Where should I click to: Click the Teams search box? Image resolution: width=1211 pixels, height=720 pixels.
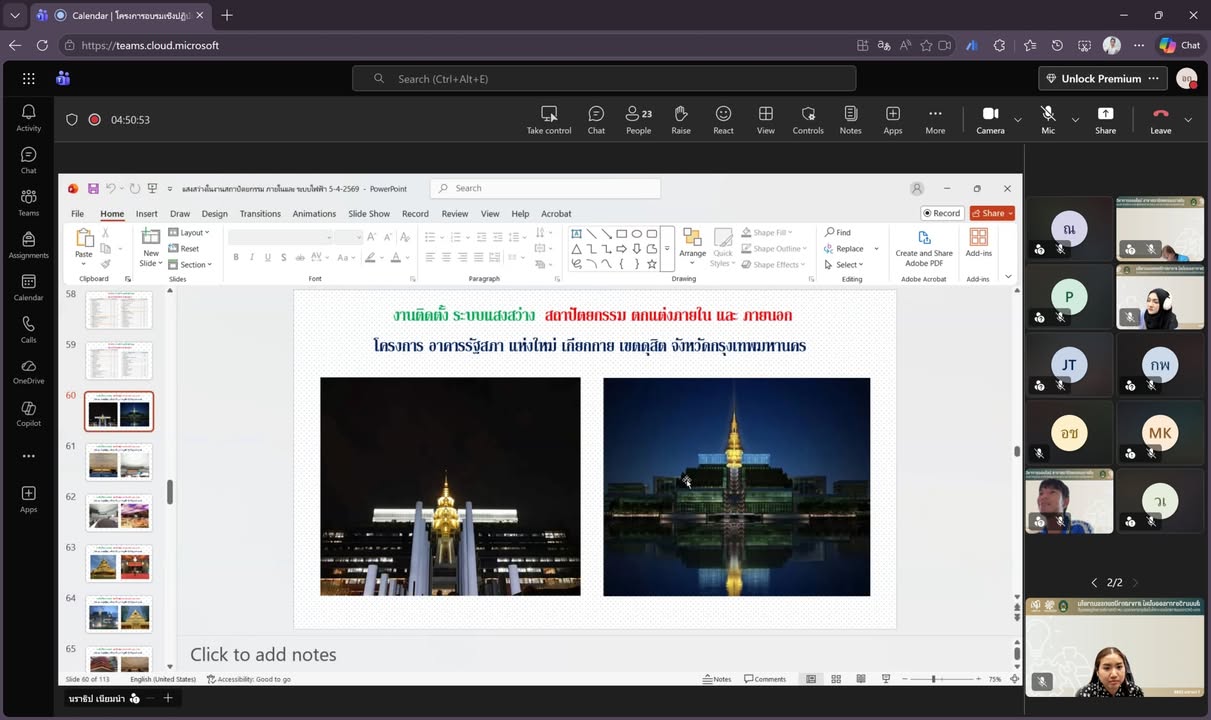click(604, 79)
